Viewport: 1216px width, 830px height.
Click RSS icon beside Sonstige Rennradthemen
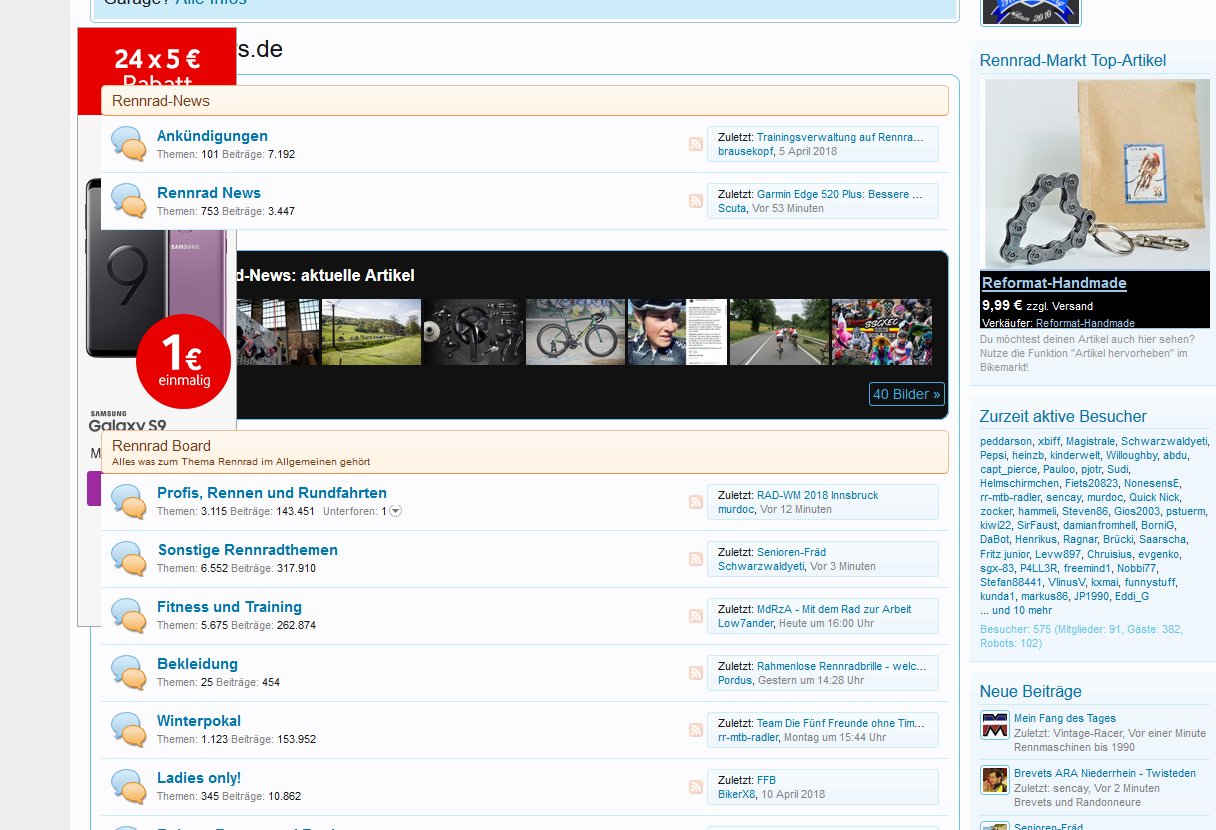pyautogui.click(x=696, y=559)
